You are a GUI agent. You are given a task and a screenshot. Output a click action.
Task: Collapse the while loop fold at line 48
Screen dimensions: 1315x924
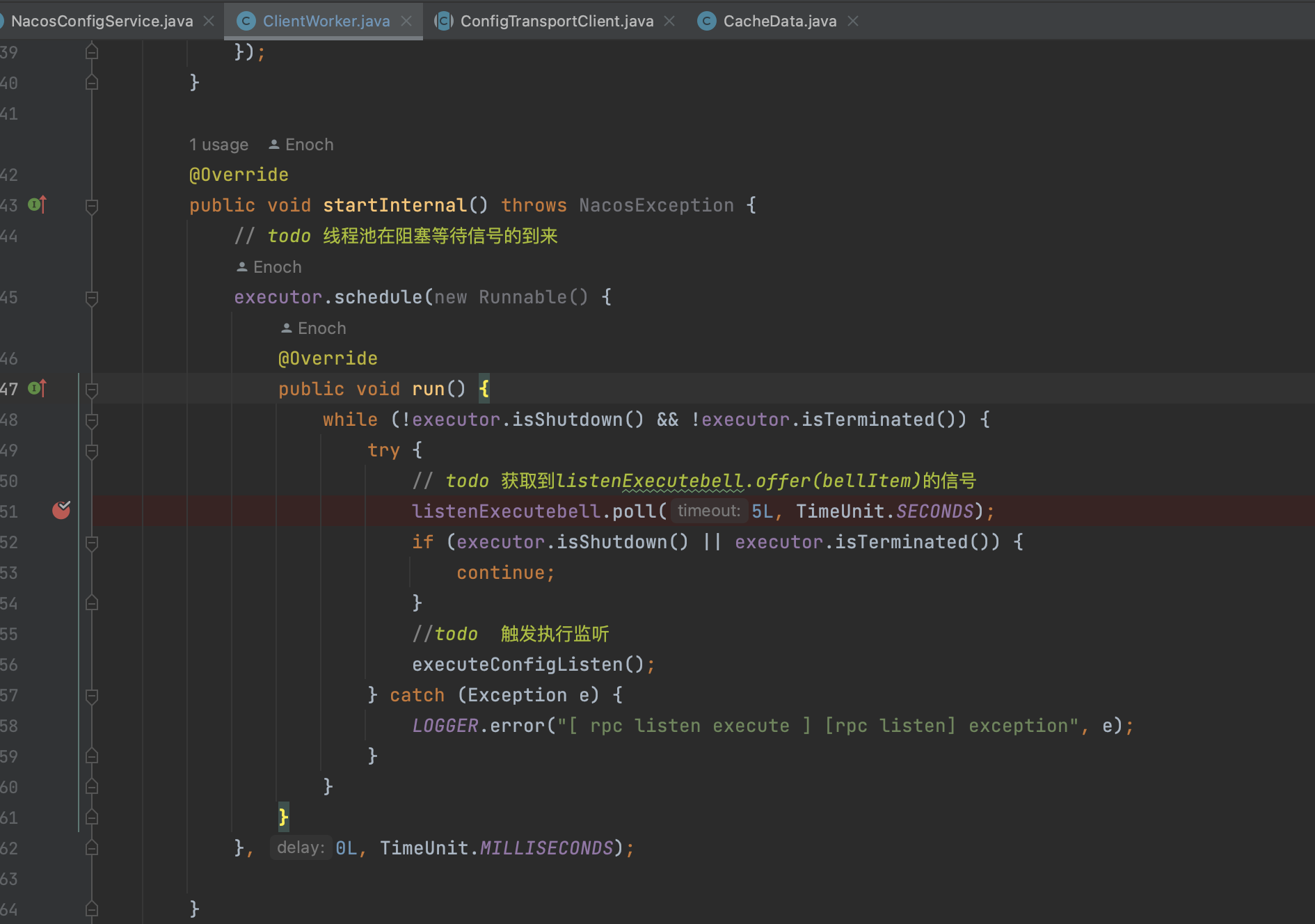(x=91, y=420)
